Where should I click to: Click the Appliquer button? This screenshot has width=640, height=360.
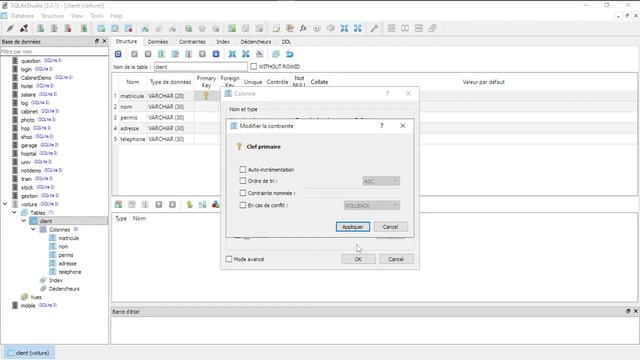click(353, 227)
